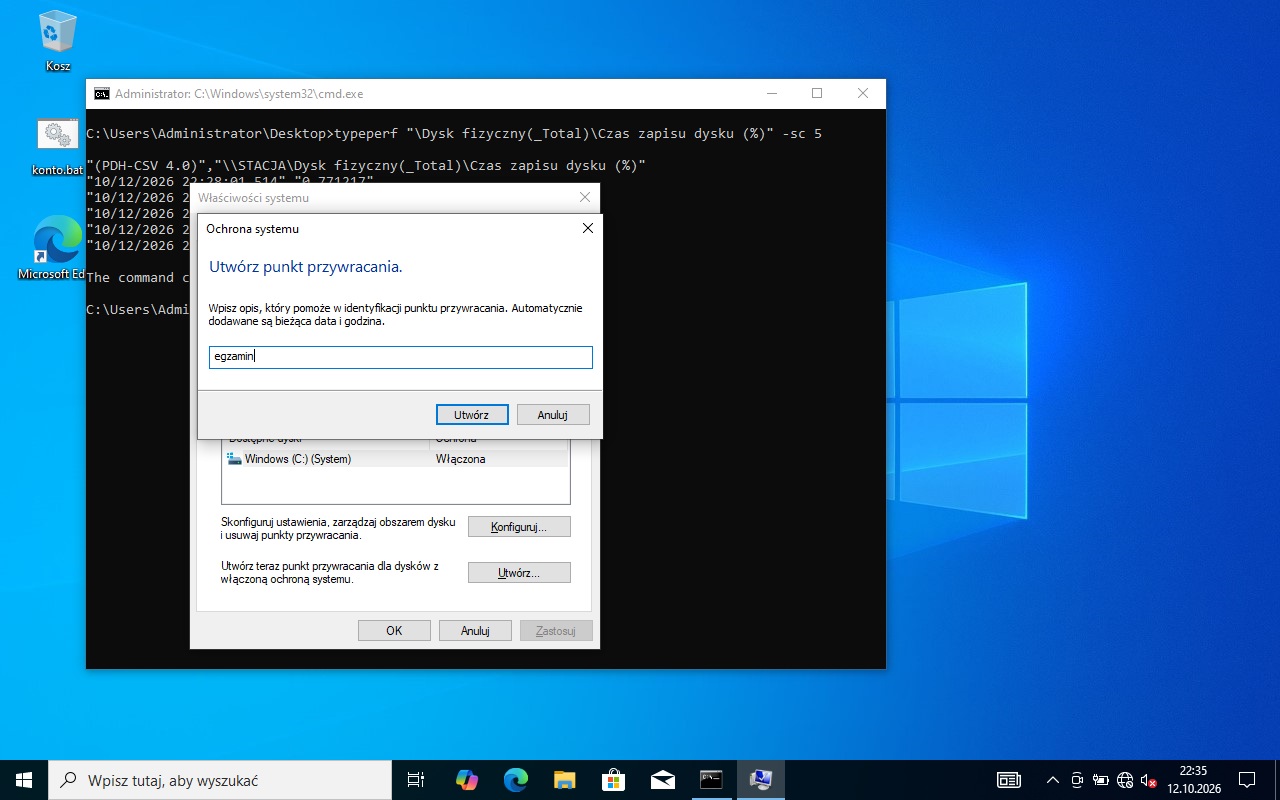This screenshot has height=800, width=1280.
Task: Show hidden system tray icons
Action: click(1052, 780)
